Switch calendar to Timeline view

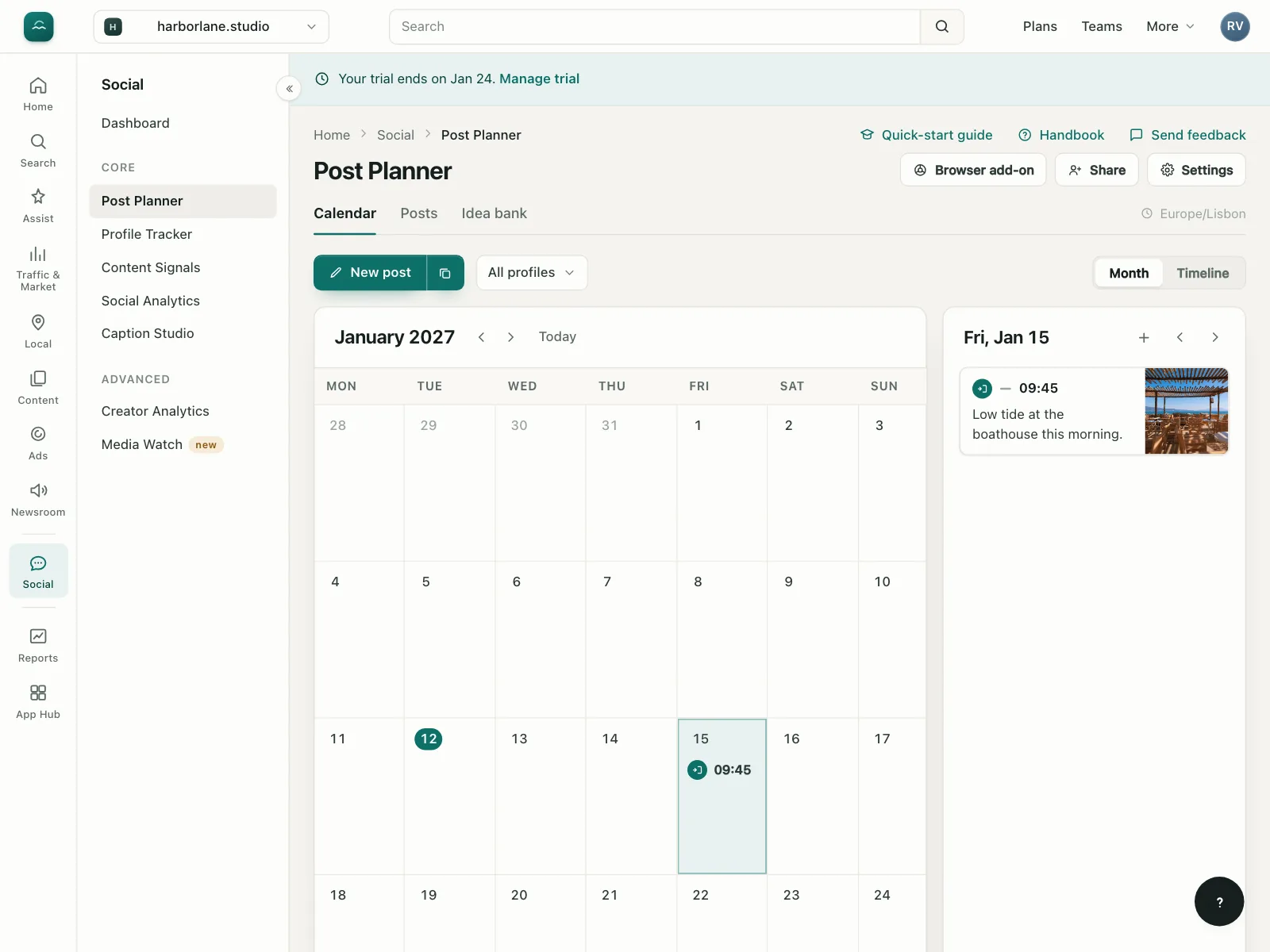point(1203,273)
